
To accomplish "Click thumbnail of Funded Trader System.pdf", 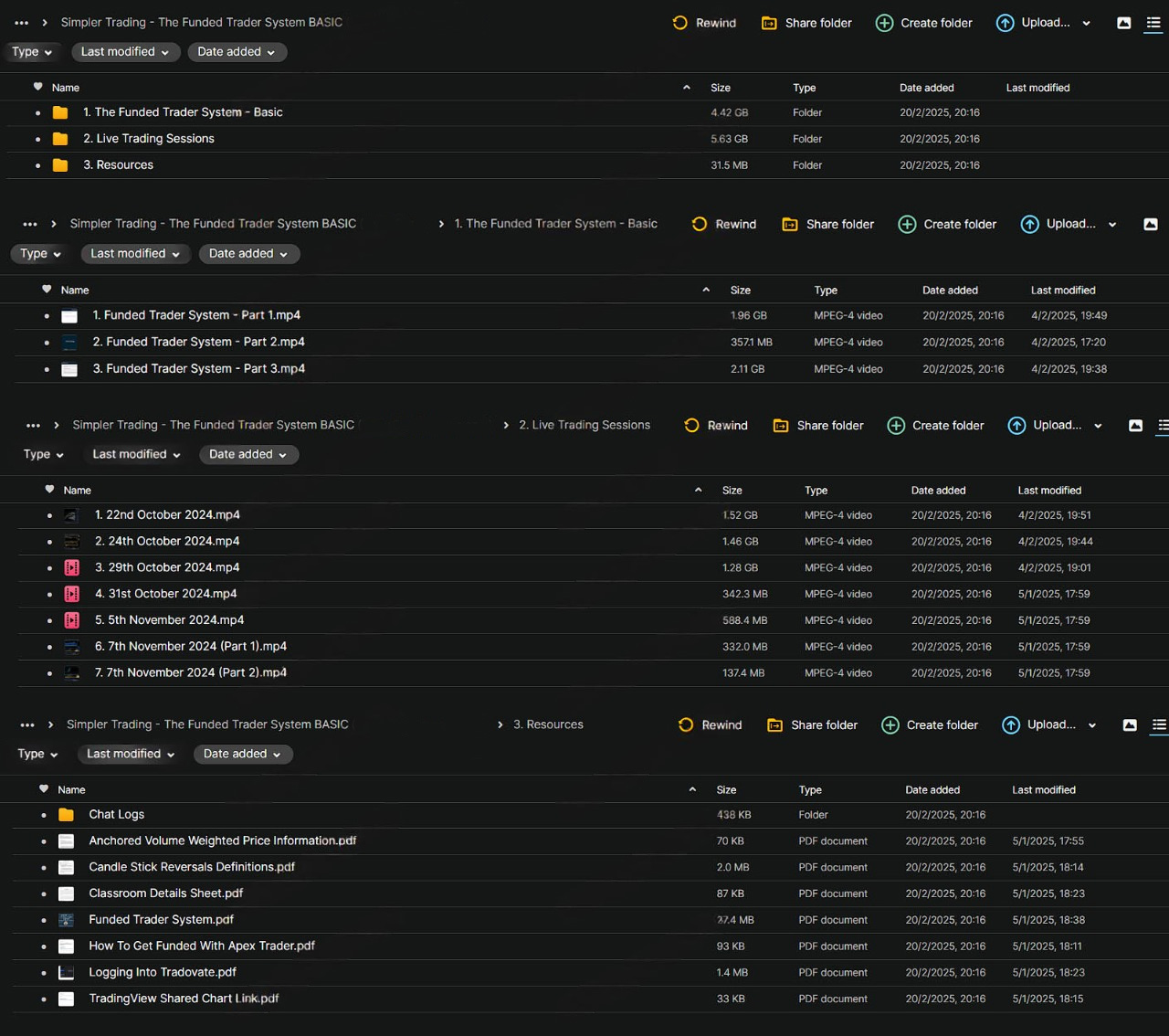I will coord(67,921).
